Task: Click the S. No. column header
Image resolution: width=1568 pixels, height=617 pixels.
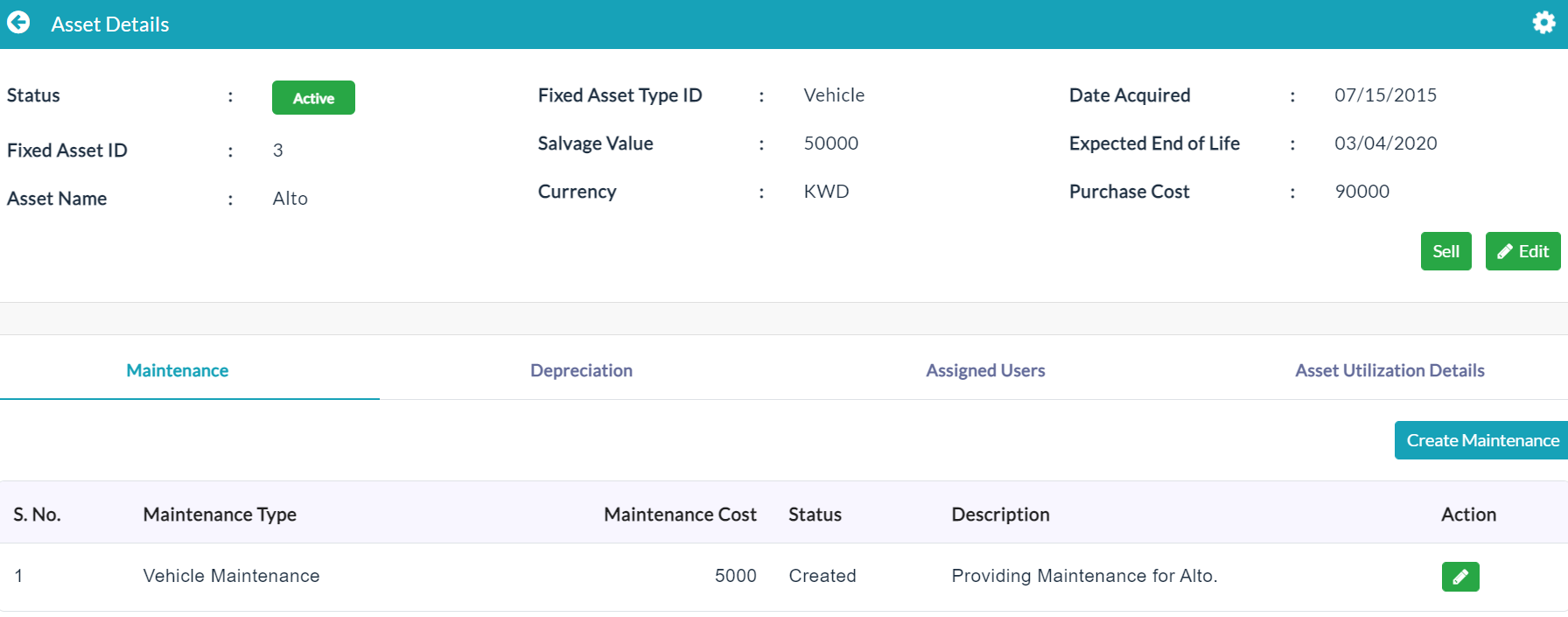Action: click(37, 515)
